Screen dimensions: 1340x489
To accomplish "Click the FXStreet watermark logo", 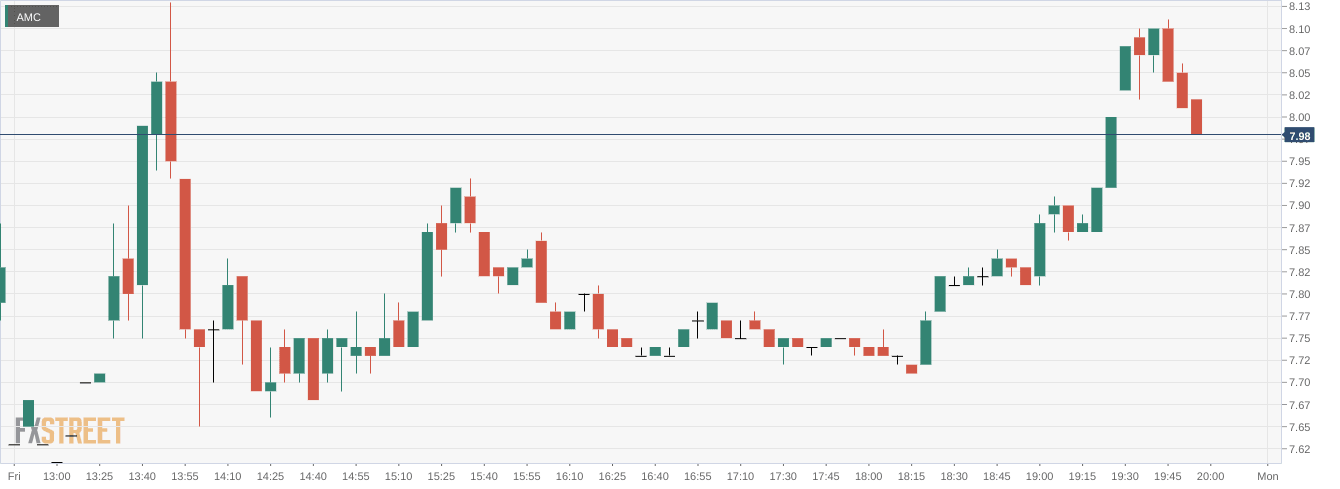I will click(x=69, y=431).
